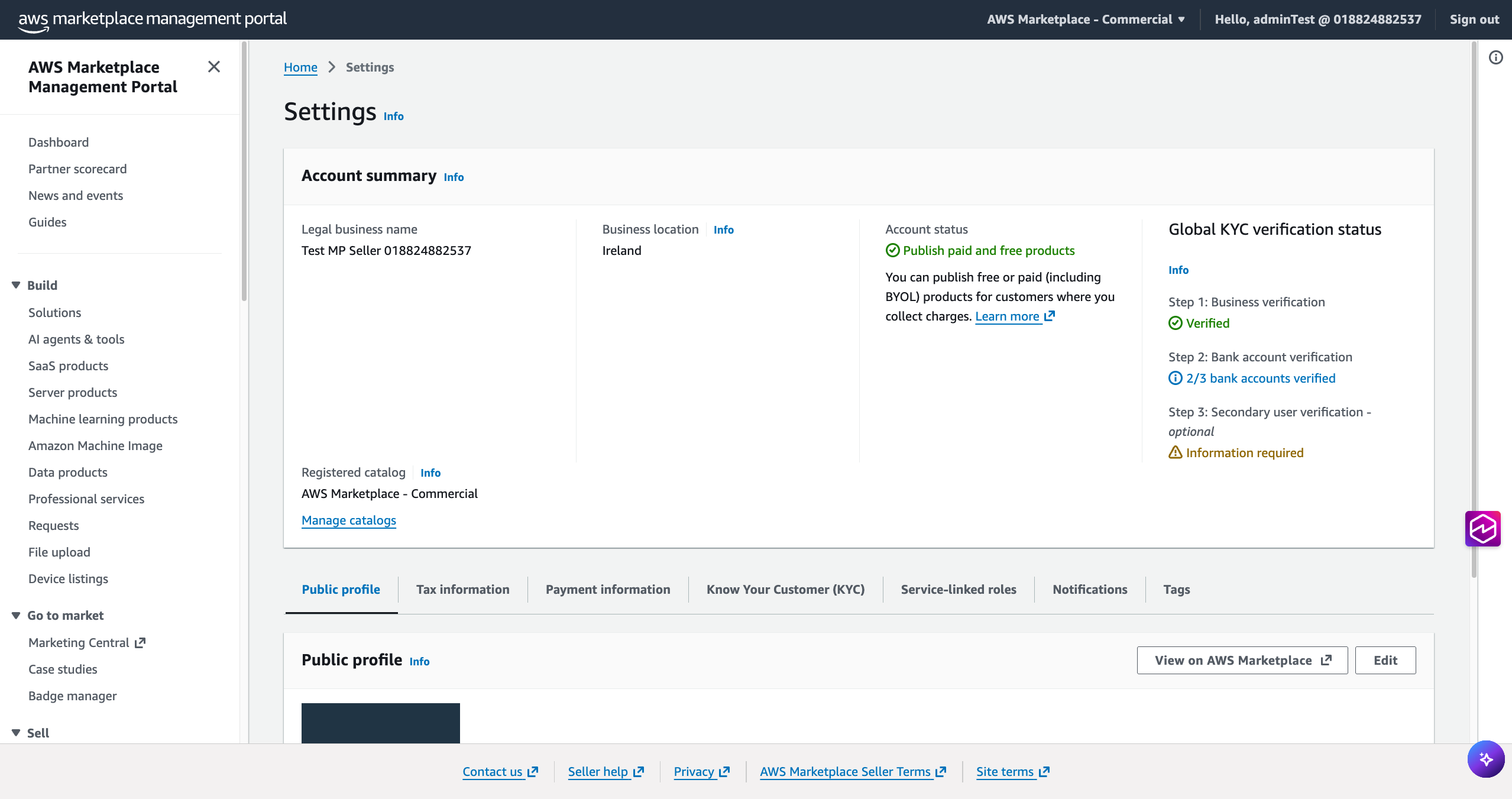Viewport: 1512px width, 799px height.
Task: Open the AWS Marketplace - Commercial catalog dropdown
Action: coord(1086,20)
